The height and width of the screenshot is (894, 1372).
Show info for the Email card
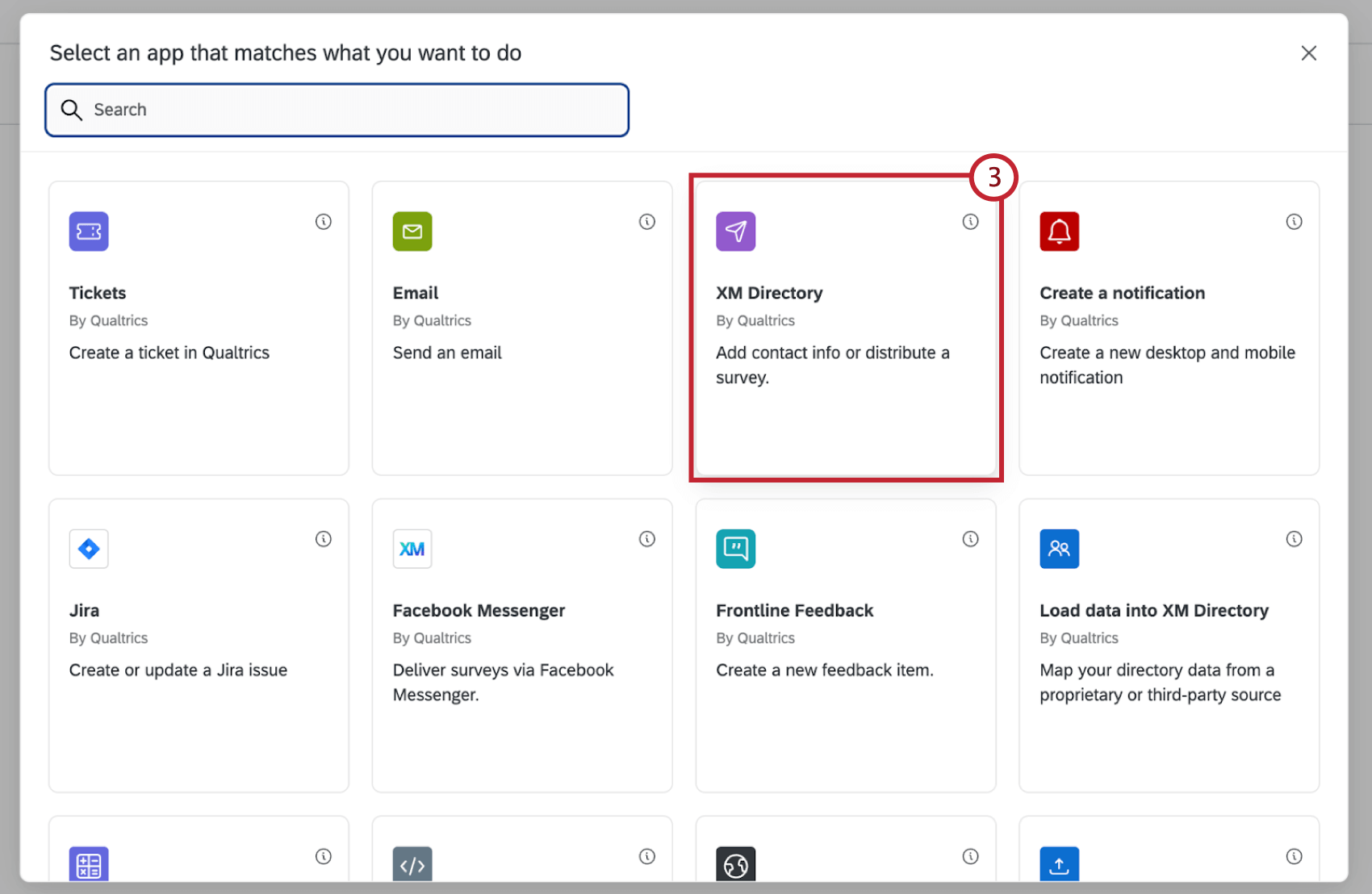coord(647,222)
